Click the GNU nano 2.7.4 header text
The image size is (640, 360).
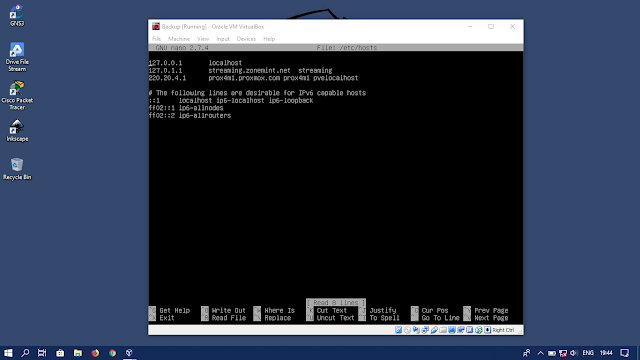coord(182,48)
